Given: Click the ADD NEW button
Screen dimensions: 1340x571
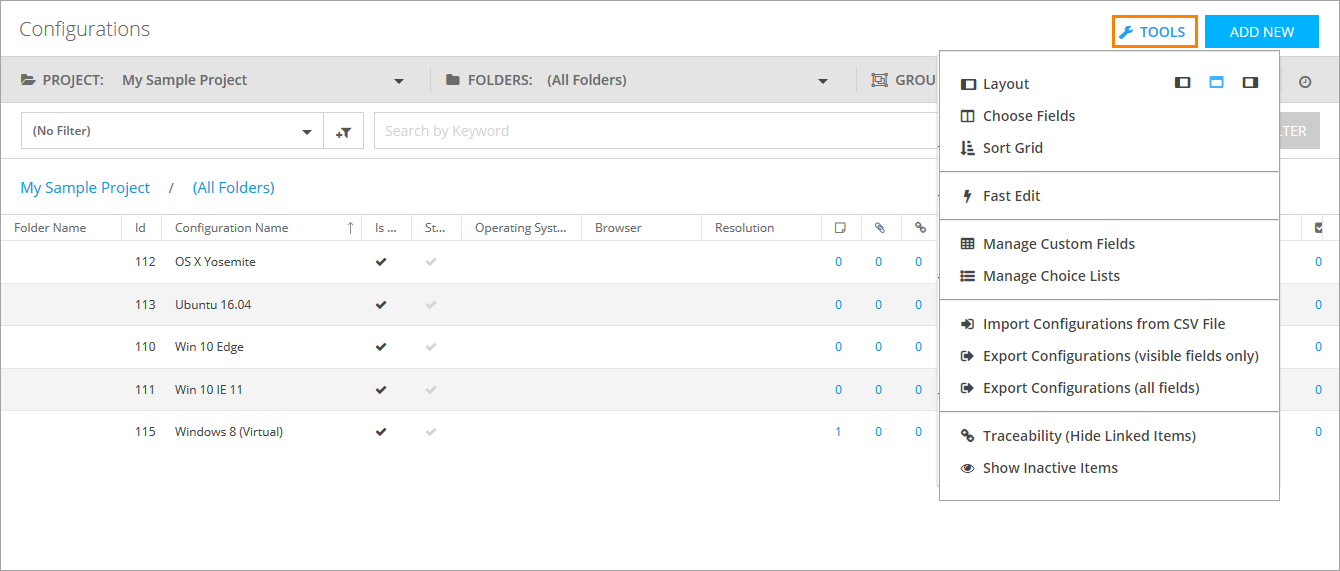Looking at the screenshot, I should point(1261,32).
